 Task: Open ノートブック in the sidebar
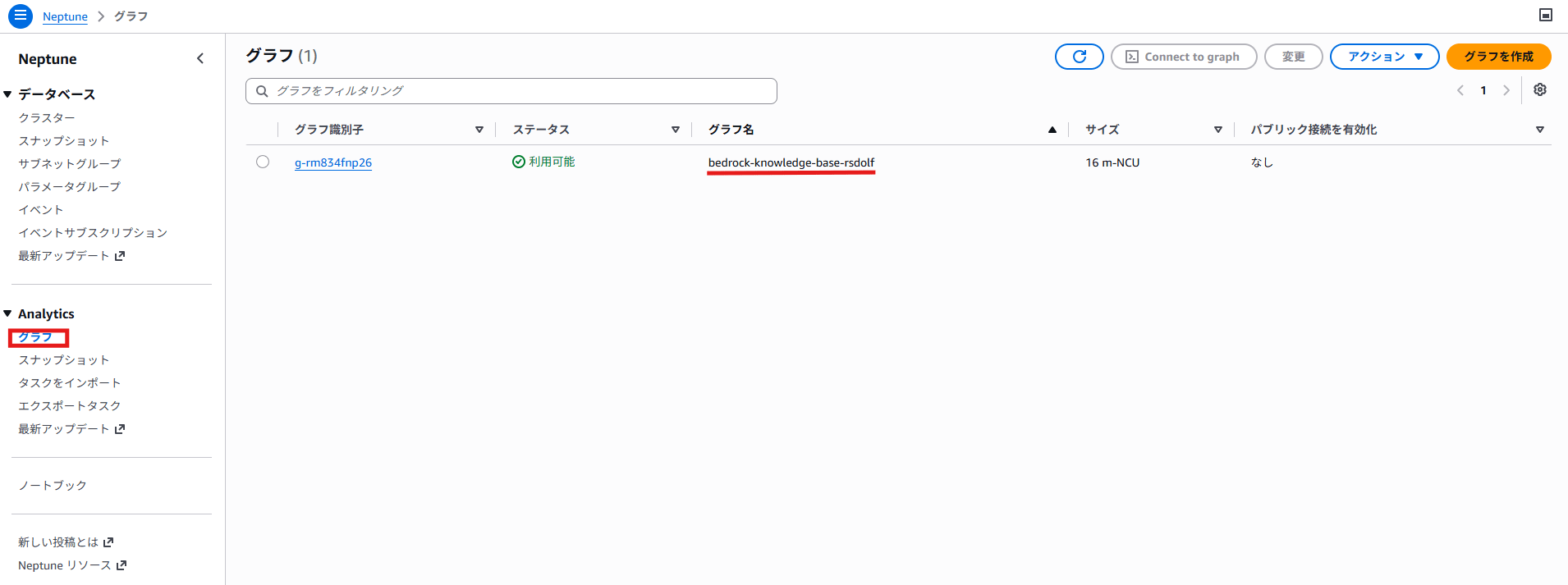(x=53, y=486)
